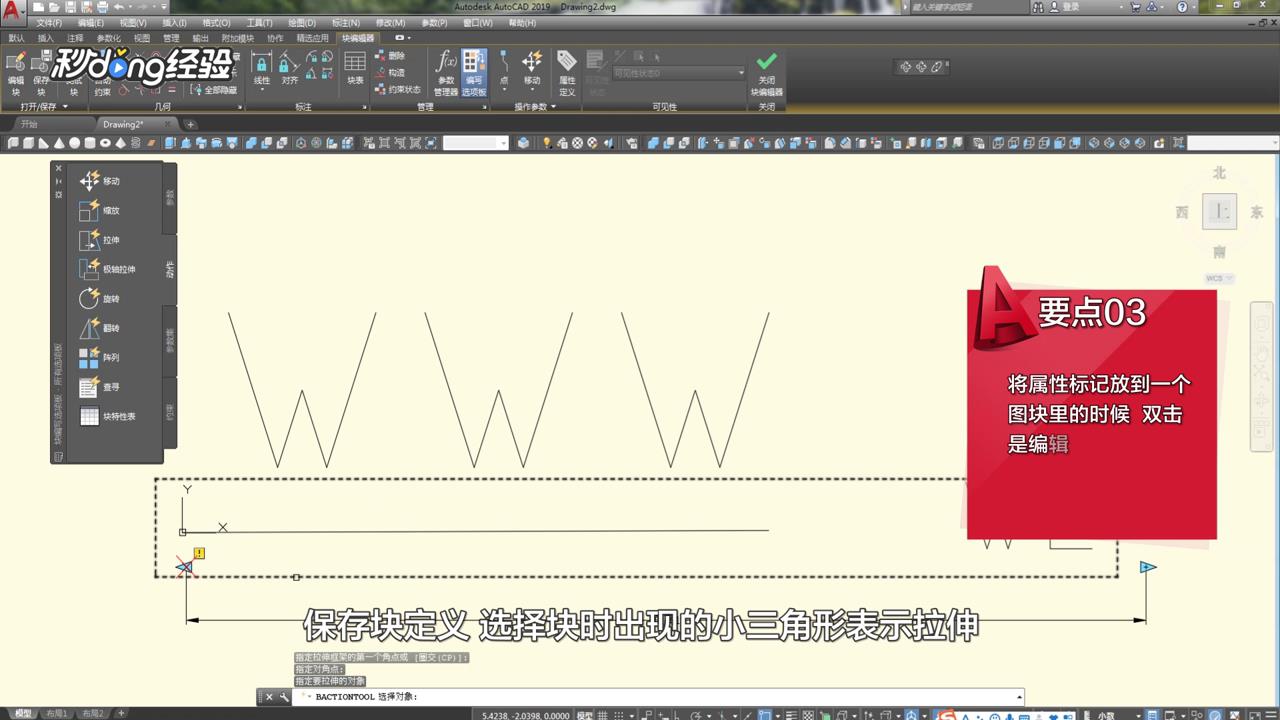This screenshot has width=1280, height=720.
Task: Click the 块表 block table ribbon icon
Action: pos(354,70)
